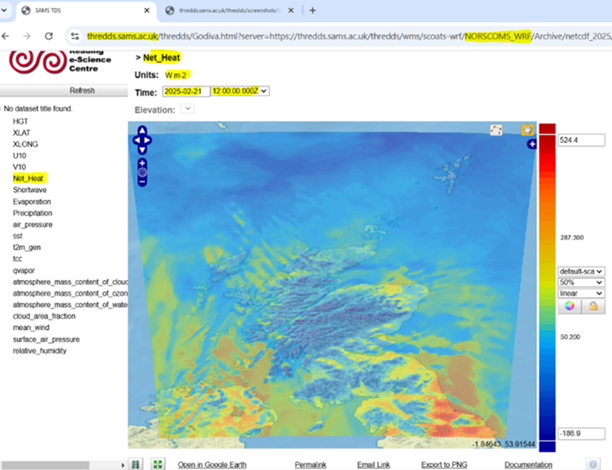The image size is (612, 470).
Task: Open the opacity 50% dropdown
Action: (x=581, y=282)
